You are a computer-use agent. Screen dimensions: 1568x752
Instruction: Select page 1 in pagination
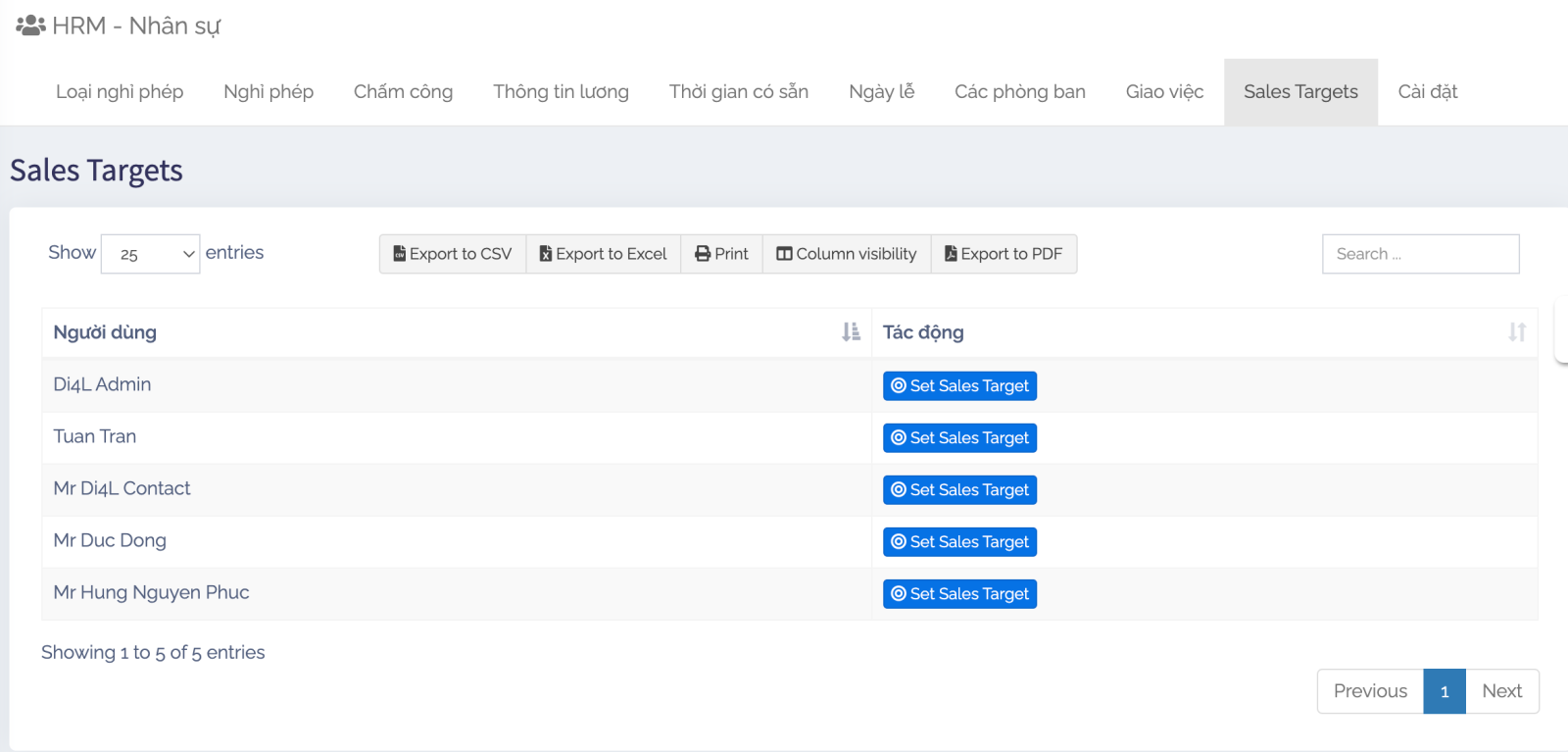click(x=1445, y=691)
